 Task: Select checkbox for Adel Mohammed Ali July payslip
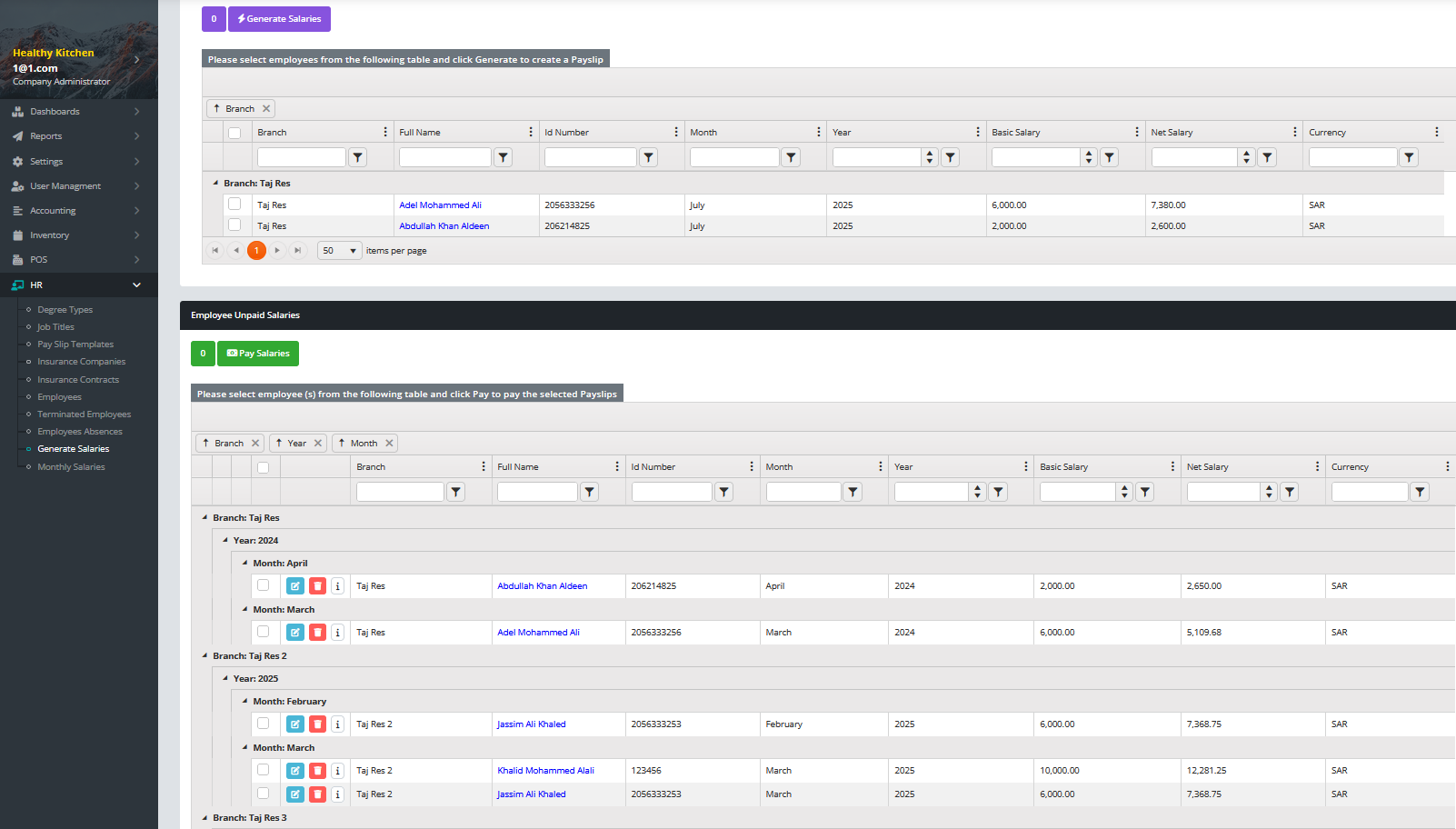pyautogui.click(x=234, y=205)
